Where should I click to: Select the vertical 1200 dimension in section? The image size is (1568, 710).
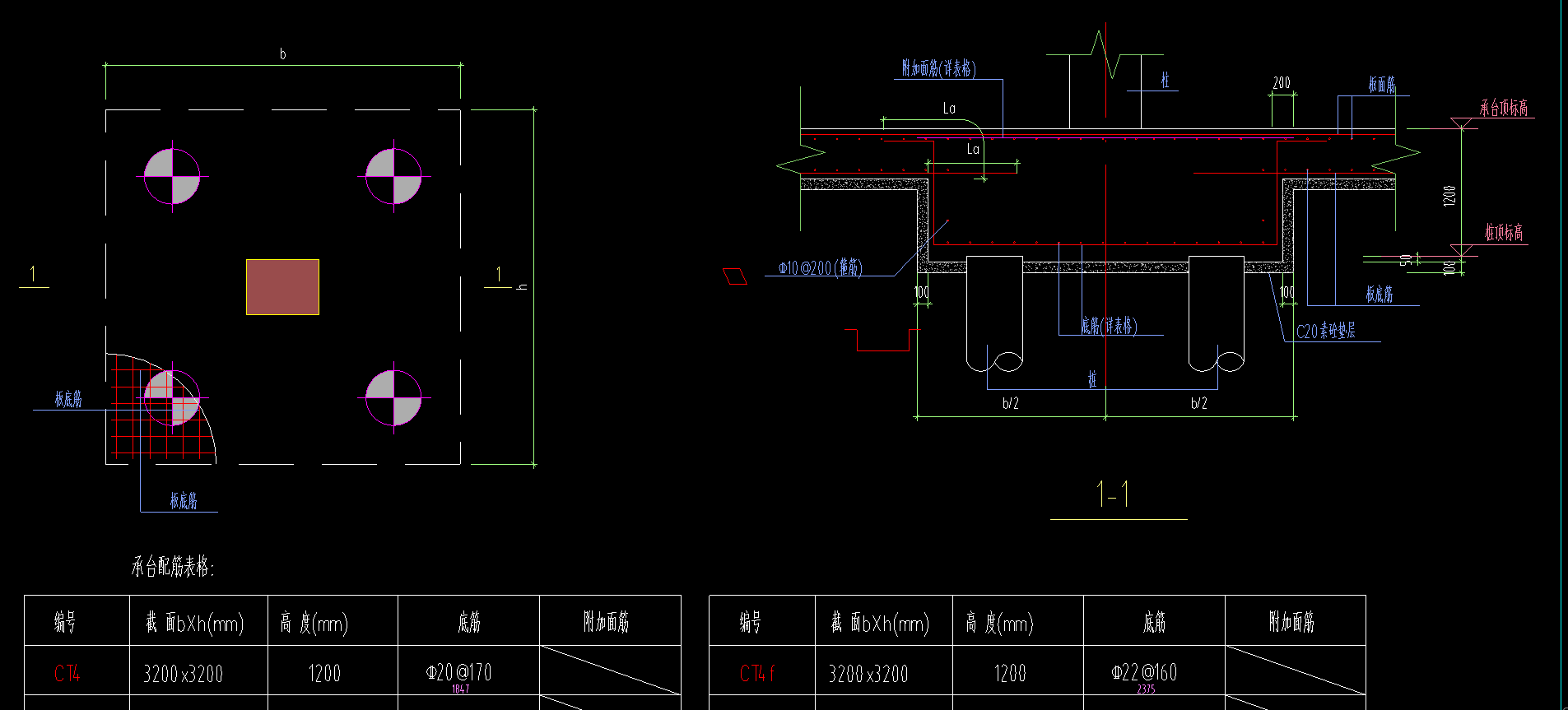tap(1449, 195)
